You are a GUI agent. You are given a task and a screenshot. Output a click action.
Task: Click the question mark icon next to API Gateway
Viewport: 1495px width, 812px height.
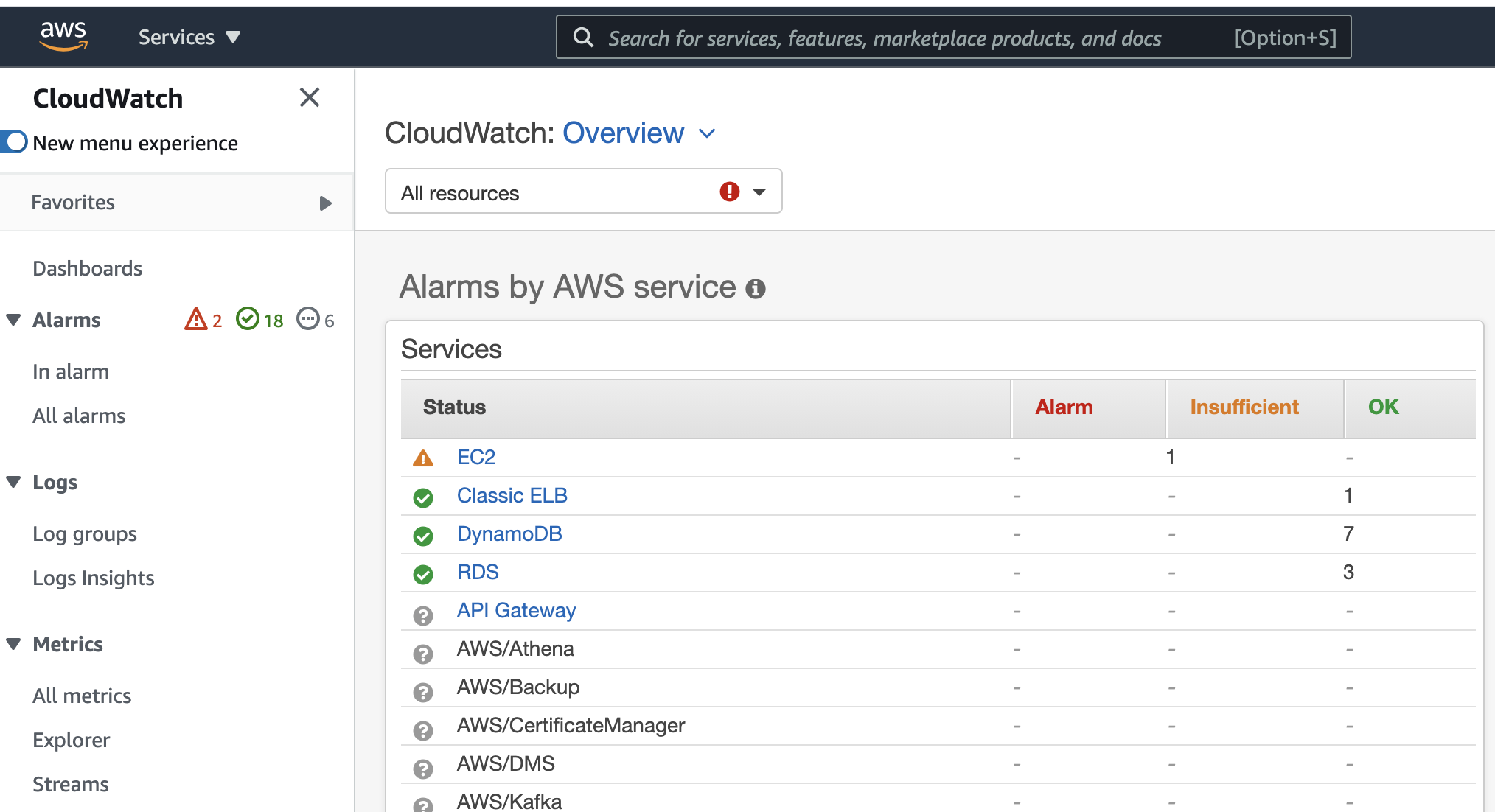point(422,615)
